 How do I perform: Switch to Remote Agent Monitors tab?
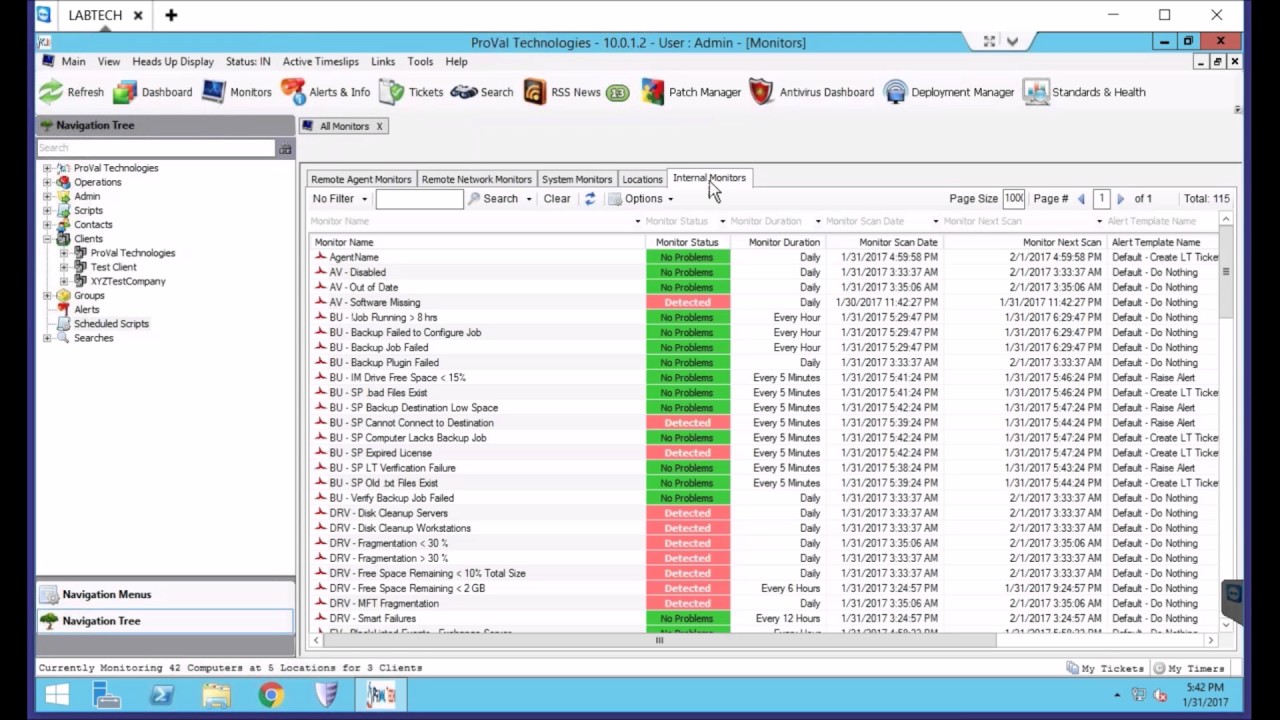click(x=361, y=179)
